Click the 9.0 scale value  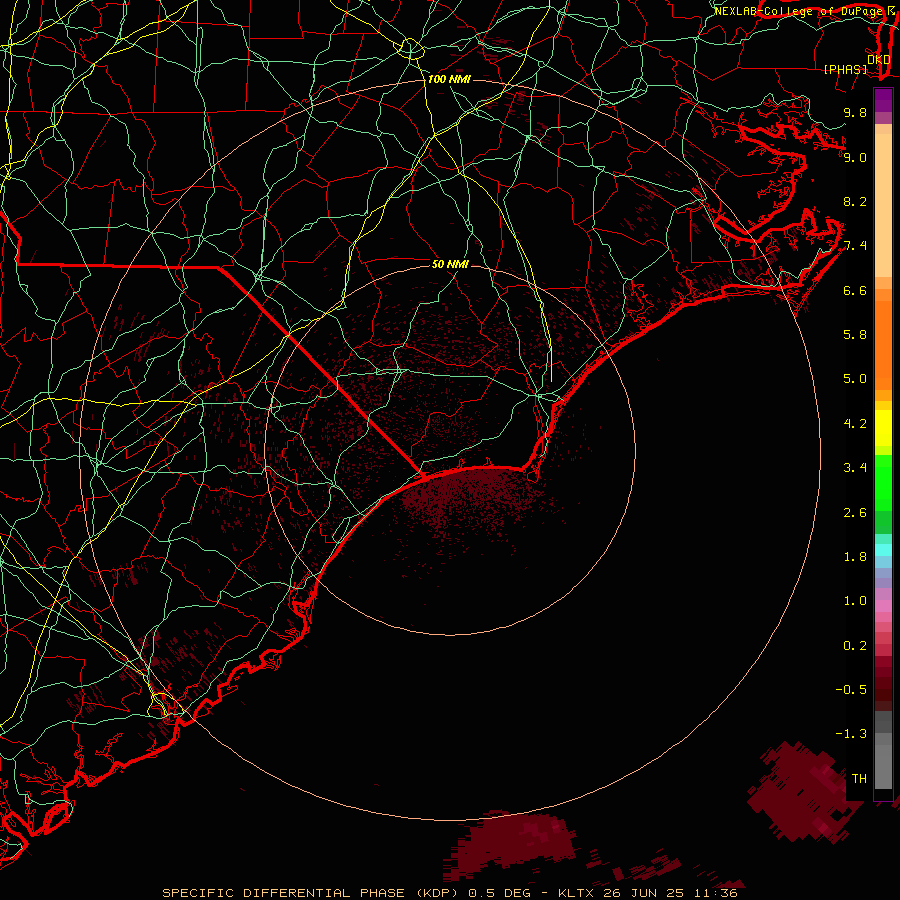(x=855, y=157)
